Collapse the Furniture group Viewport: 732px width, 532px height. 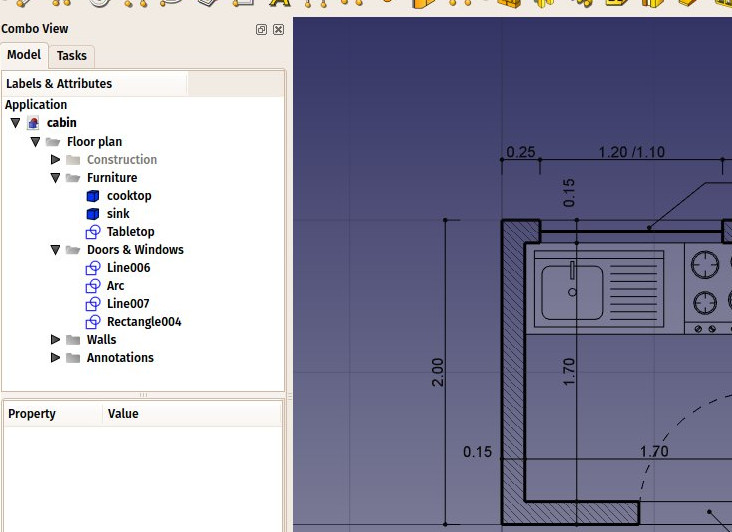[55, 178]
